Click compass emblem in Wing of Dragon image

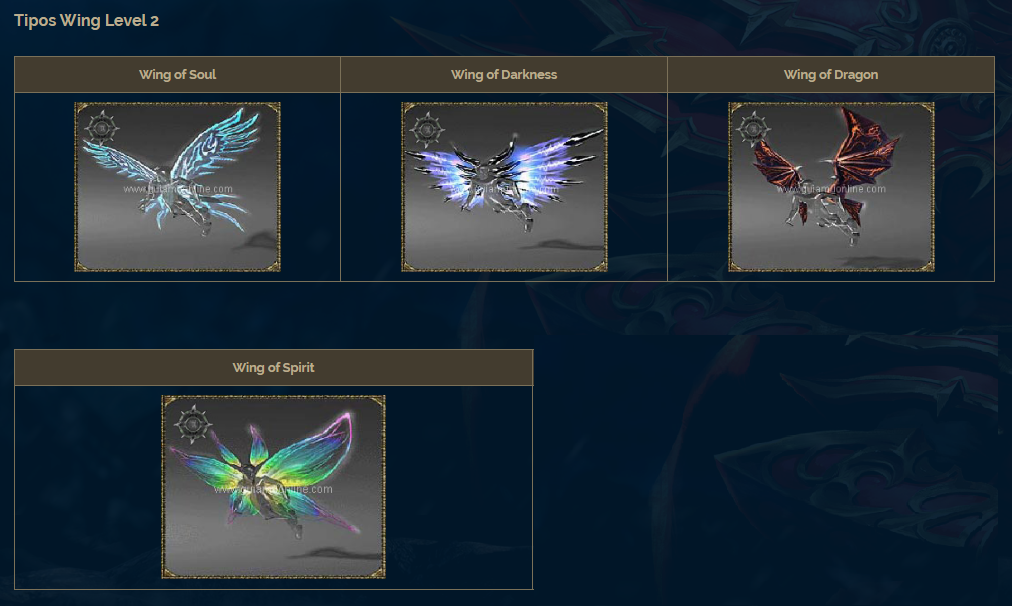click(x=753, y=129)
